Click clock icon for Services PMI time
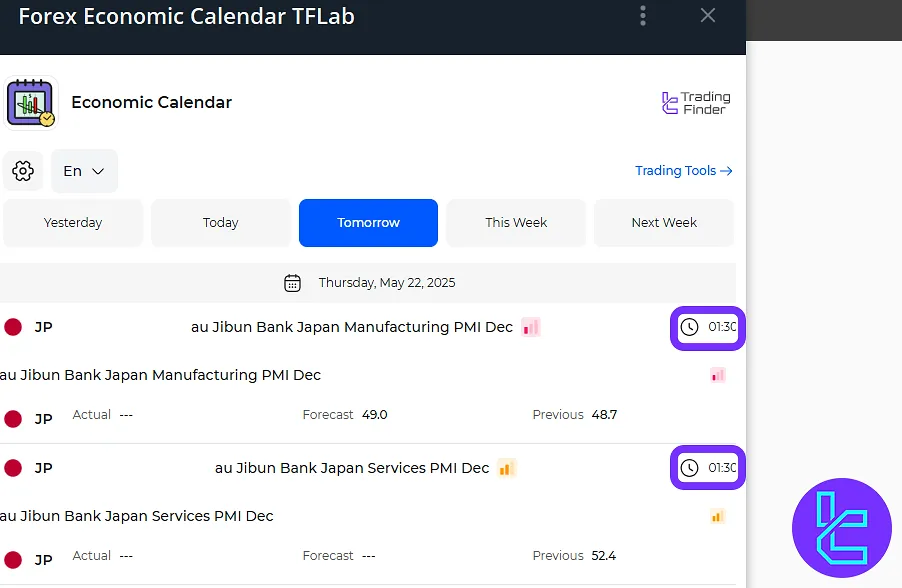902x588 pixels. click(x=689, y=468)
